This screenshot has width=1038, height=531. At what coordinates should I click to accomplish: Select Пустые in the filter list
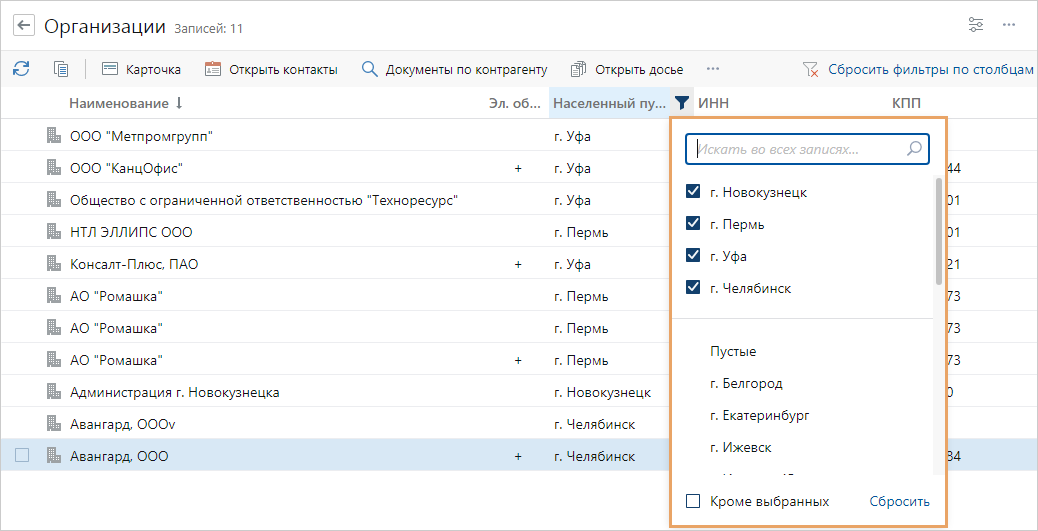click(733, 352)
